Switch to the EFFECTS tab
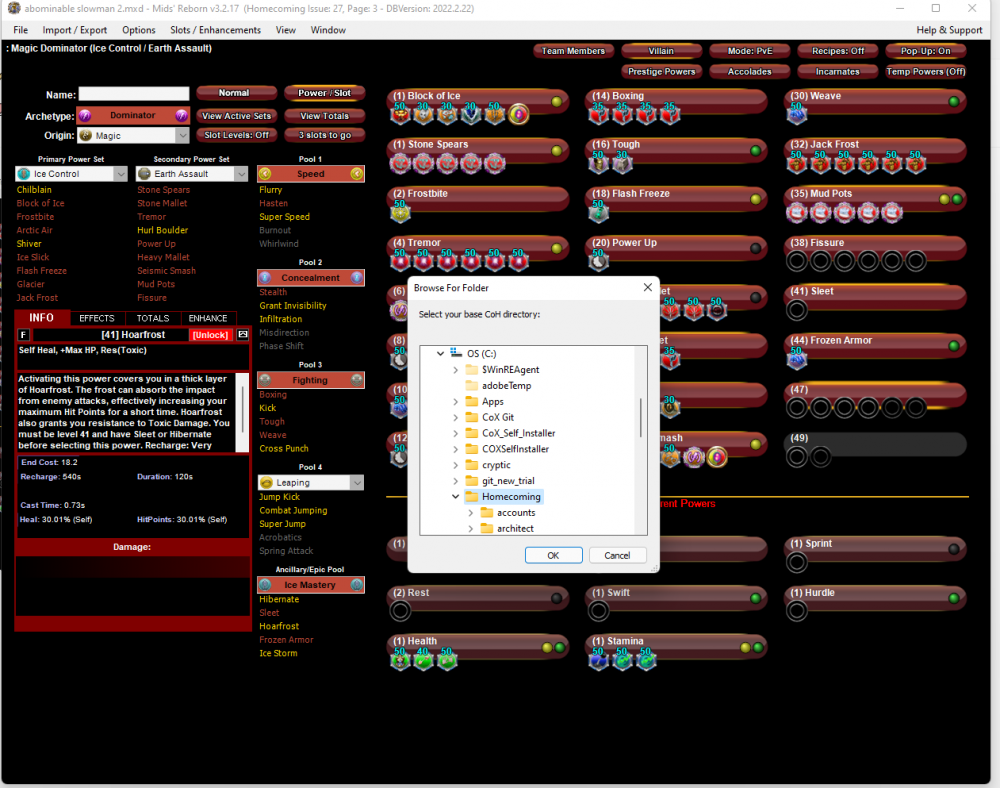This screenshot has height=788, width=1000. coord(97,318)
